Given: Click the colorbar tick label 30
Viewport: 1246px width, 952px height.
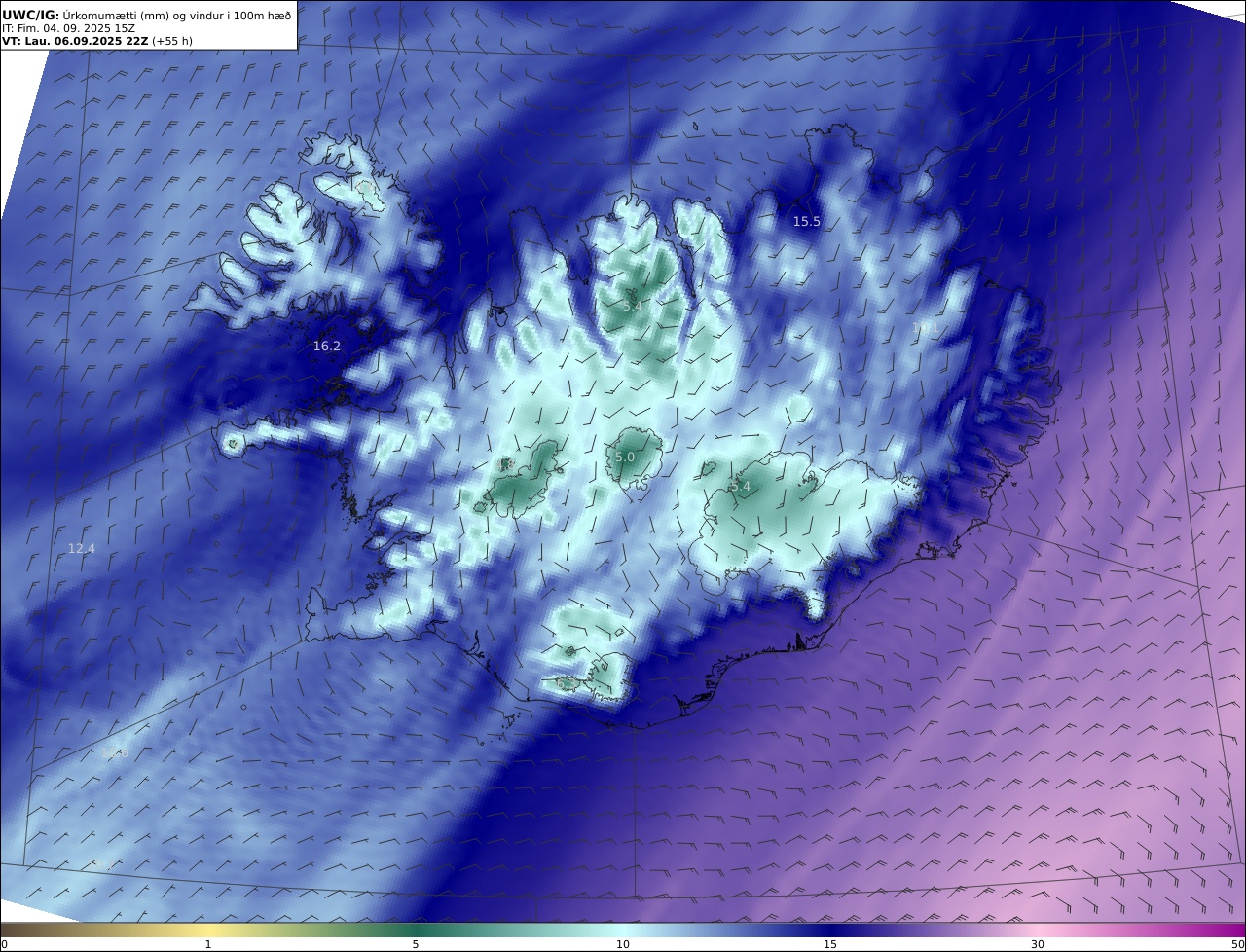Looking at the screenshot, I should coord(1038,944).
